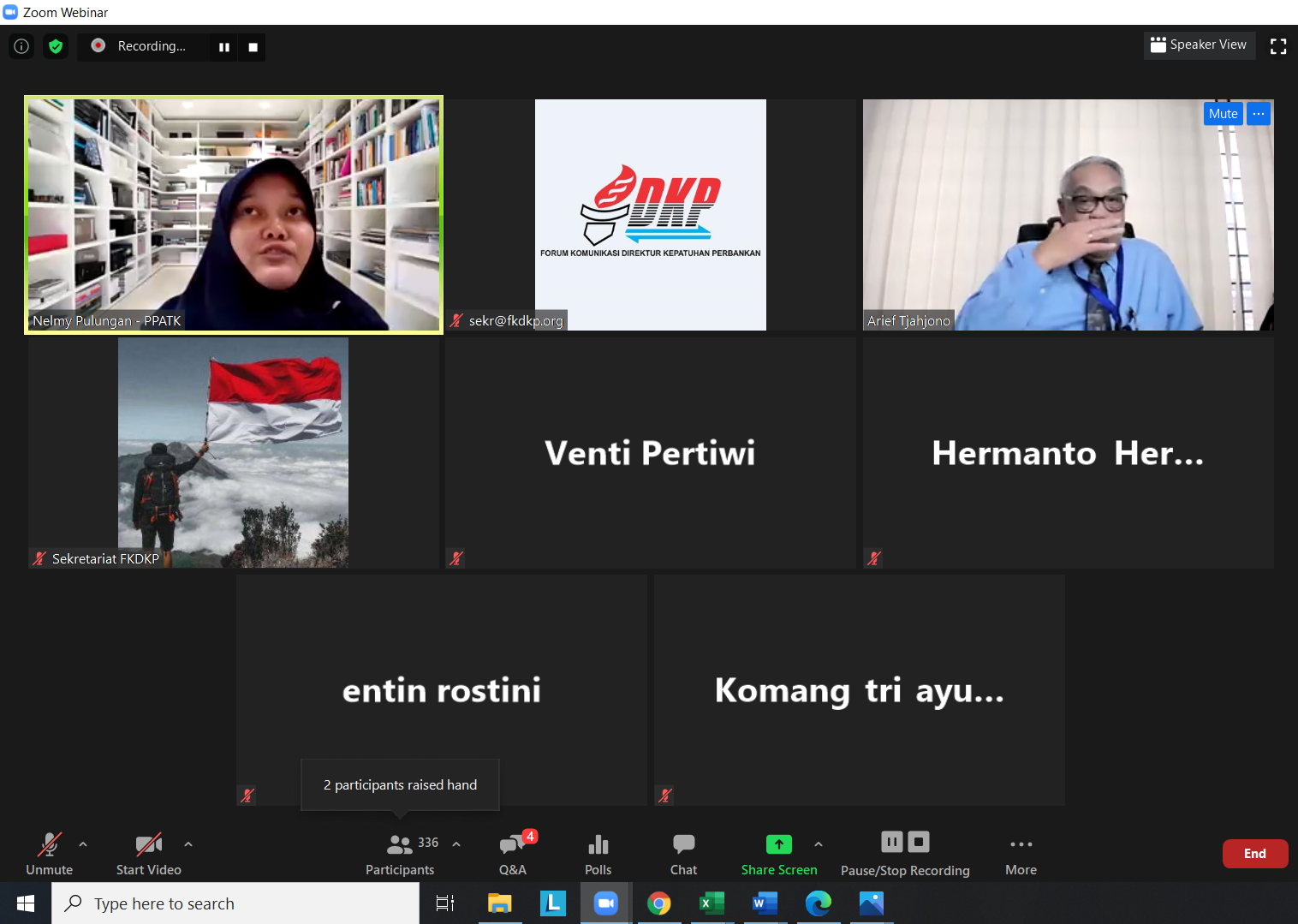1298x924 pixels.
Task: Open Excel from the taskbar
Action: pyautogui.click(x=712, y=903)
